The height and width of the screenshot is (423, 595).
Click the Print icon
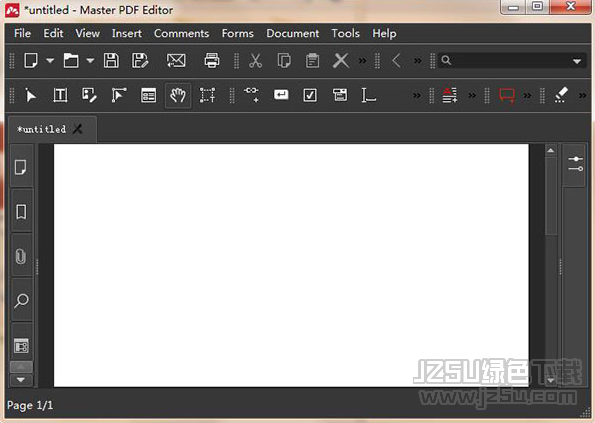[x=211, y=61]
